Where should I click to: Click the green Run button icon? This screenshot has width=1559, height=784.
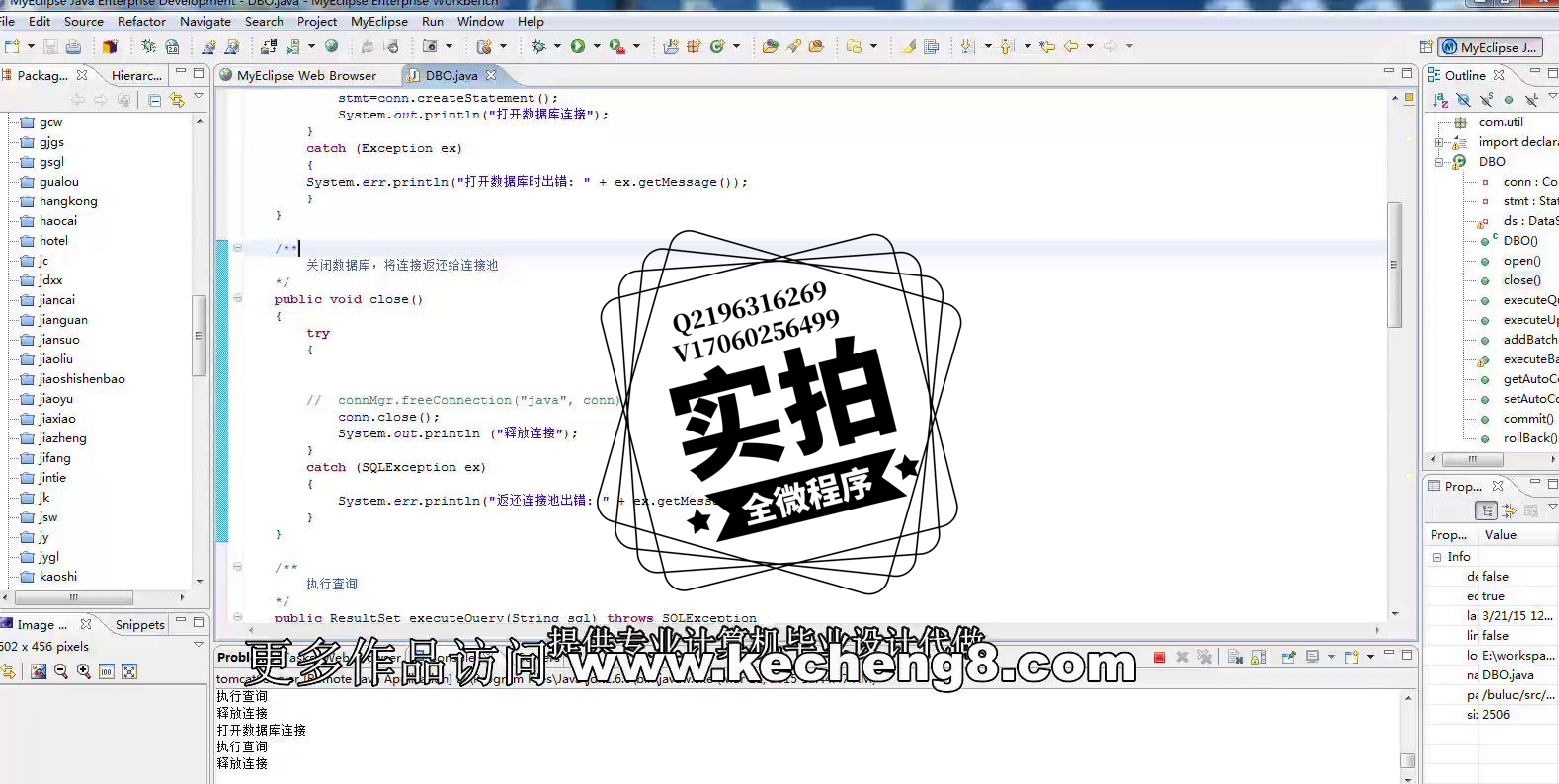point(578,46)
